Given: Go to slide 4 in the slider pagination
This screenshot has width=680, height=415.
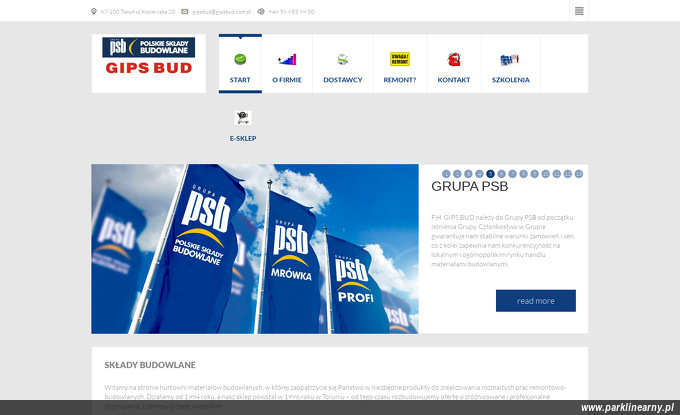Looking at the screenshot, I should point(479,174).
